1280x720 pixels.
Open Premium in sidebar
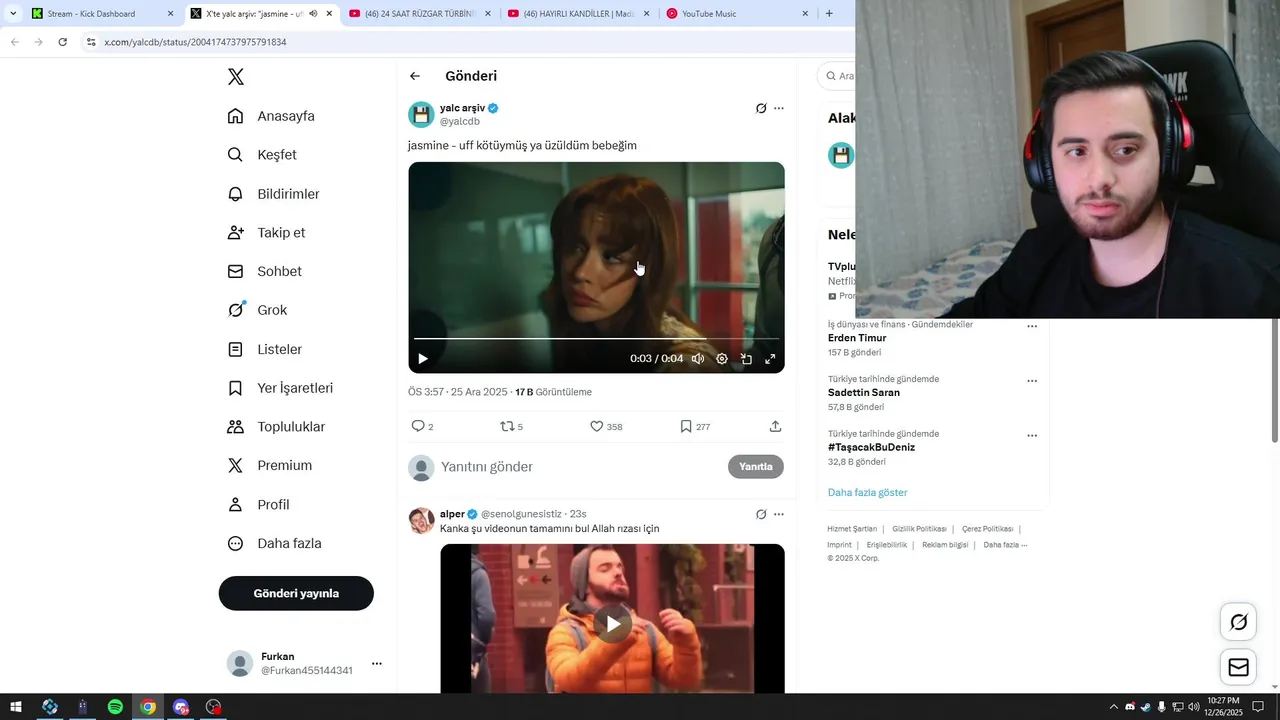point(270,466)
